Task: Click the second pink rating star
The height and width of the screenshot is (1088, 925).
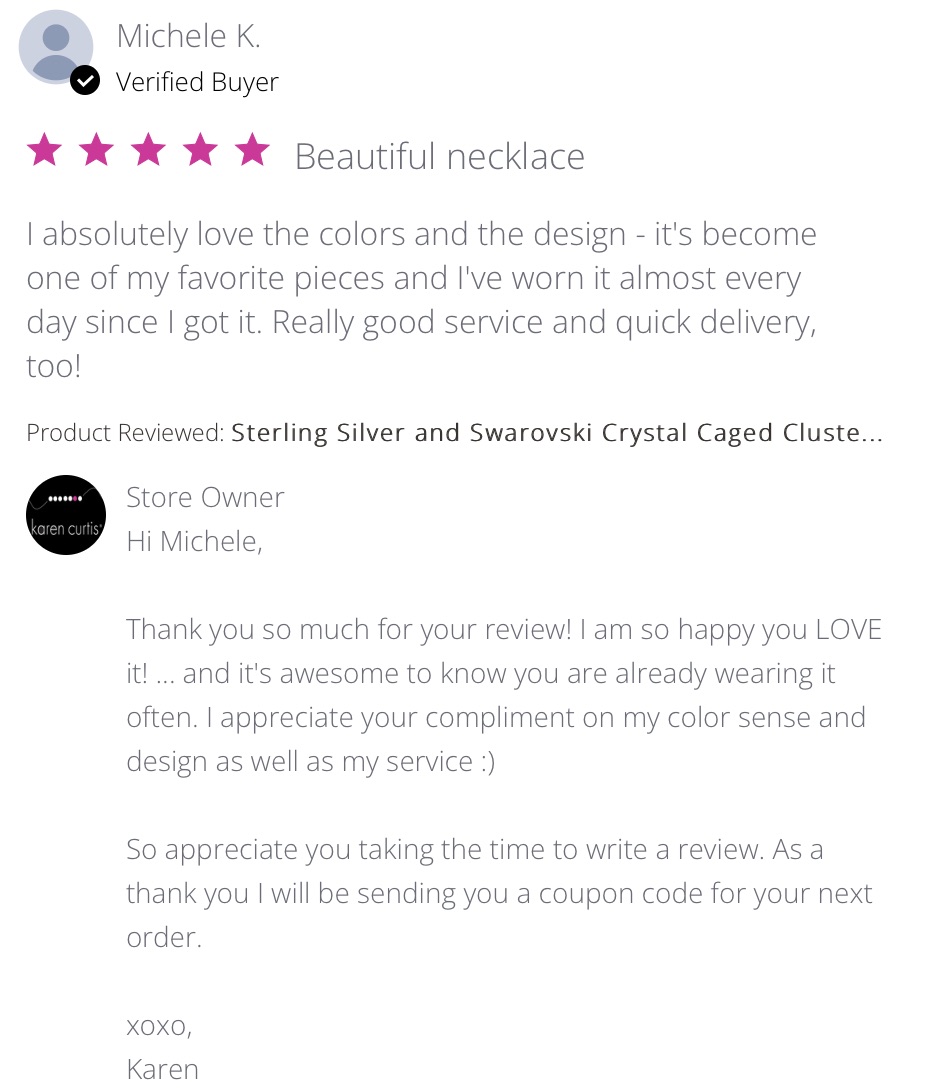Action: [96, 150]
